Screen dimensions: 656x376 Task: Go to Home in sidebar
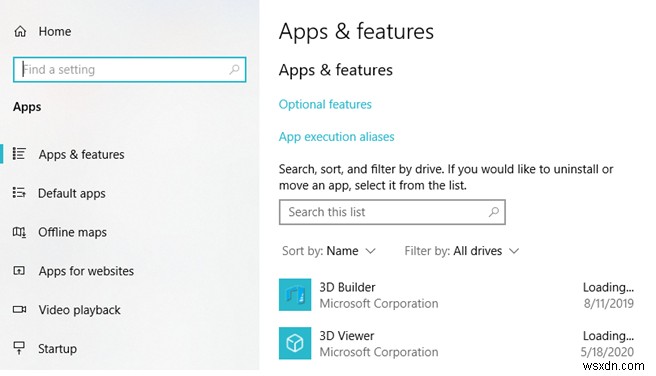[x=54, y=31]
